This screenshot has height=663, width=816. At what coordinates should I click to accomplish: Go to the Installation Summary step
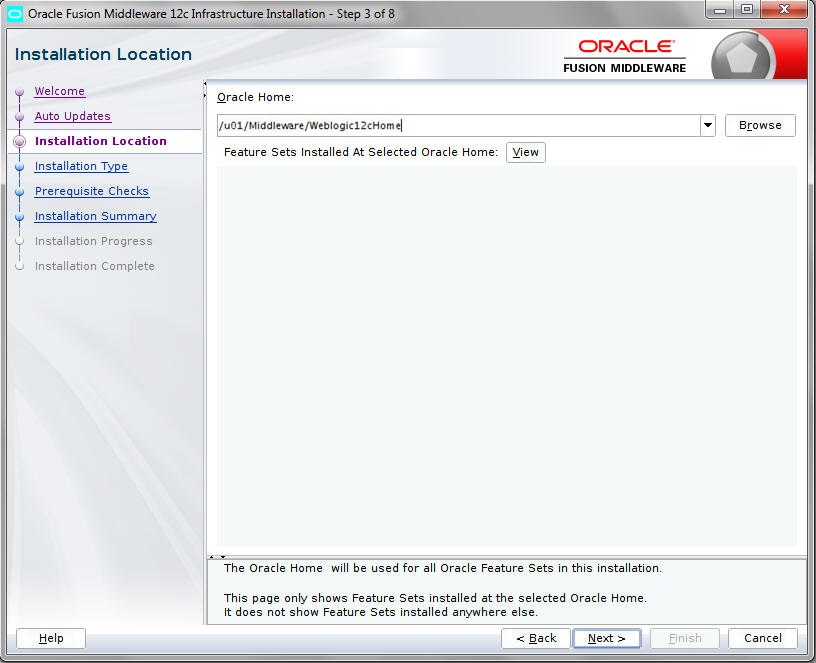pos(95,216)
